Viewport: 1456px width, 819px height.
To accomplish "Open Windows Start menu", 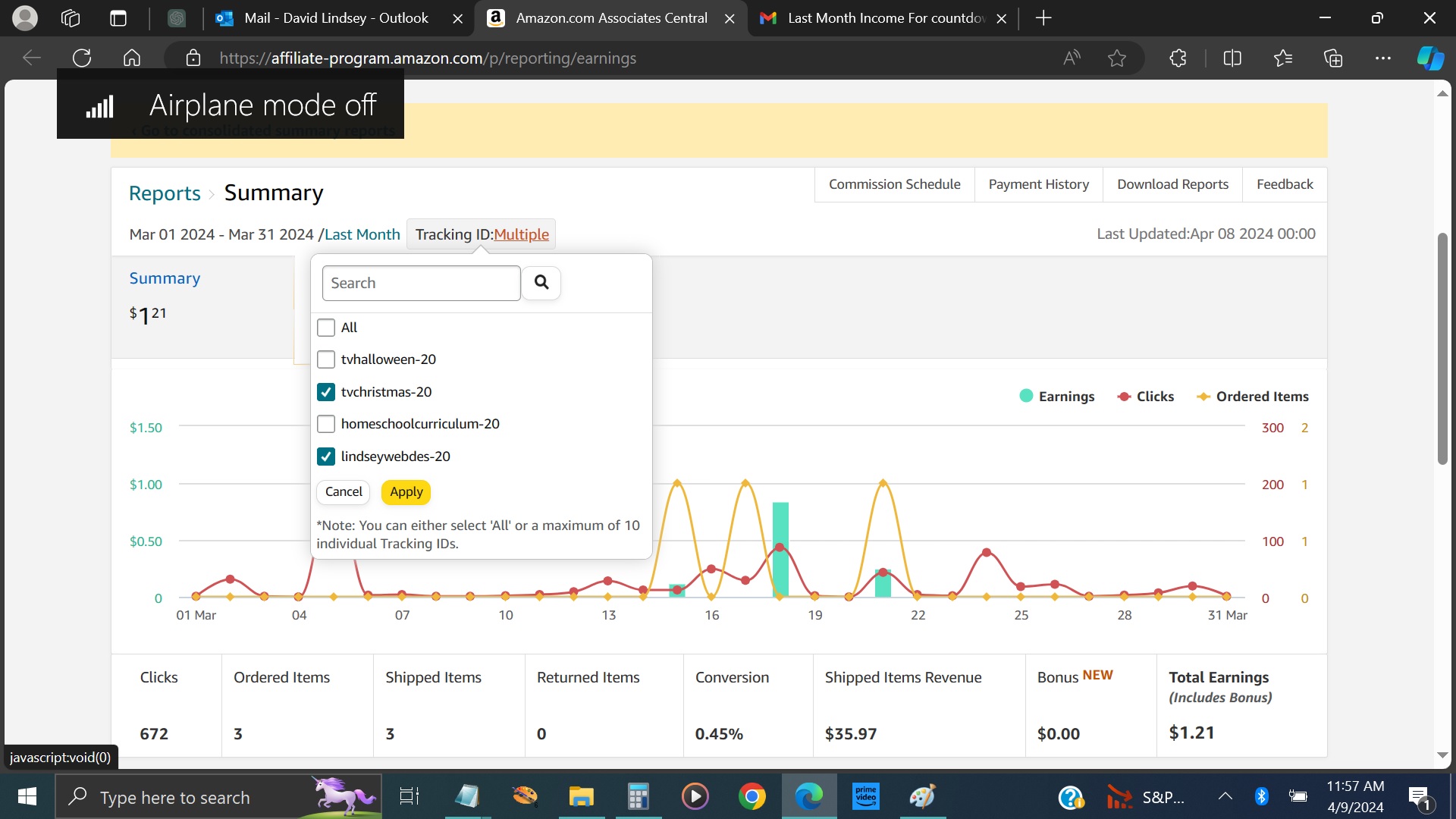I will [x=27, y=796].
